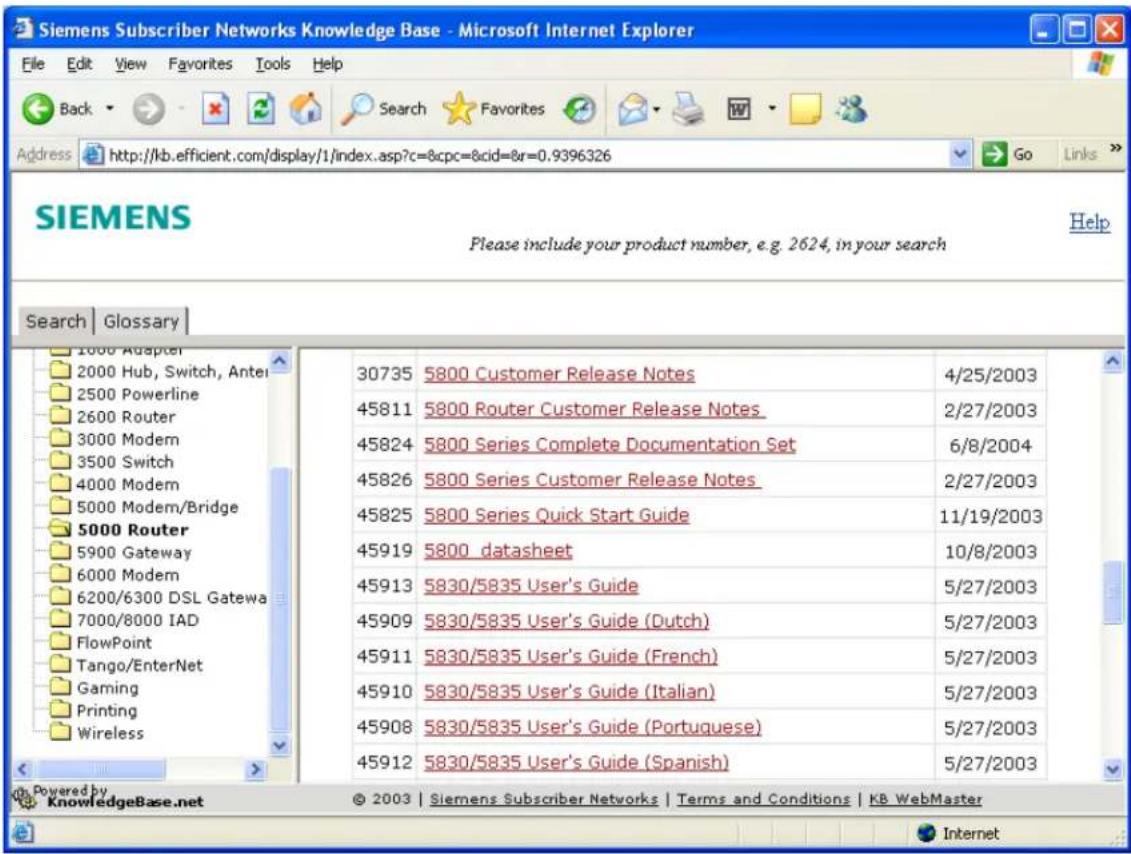Open the Terms and Conditions link
The width and height of the screenshot is (1131, 854).
point(763,799)
